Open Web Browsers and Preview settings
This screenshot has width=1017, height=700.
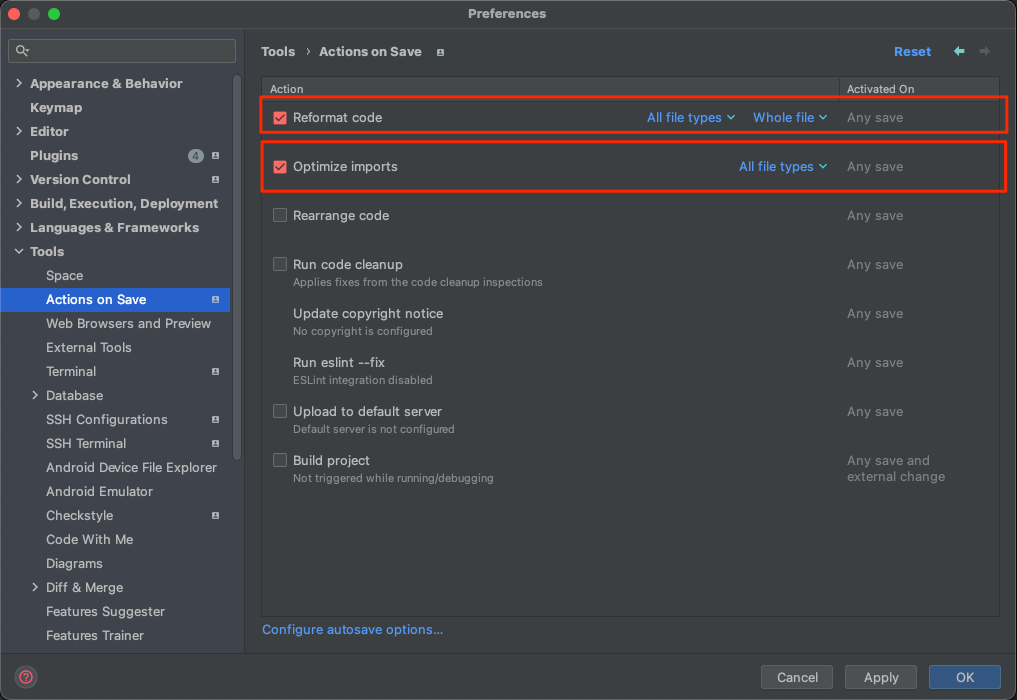[x=128, y=324]
